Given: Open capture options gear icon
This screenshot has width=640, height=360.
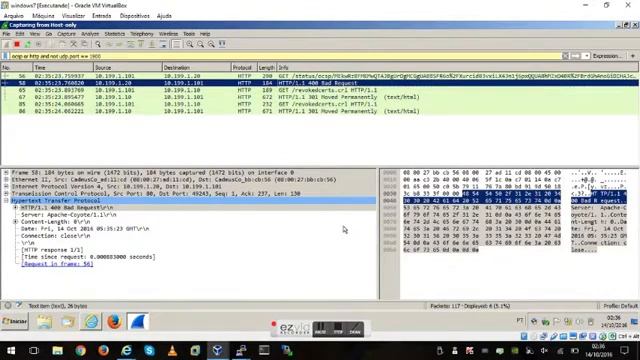Looking at the screenshot, I should [x=38, y=44].
